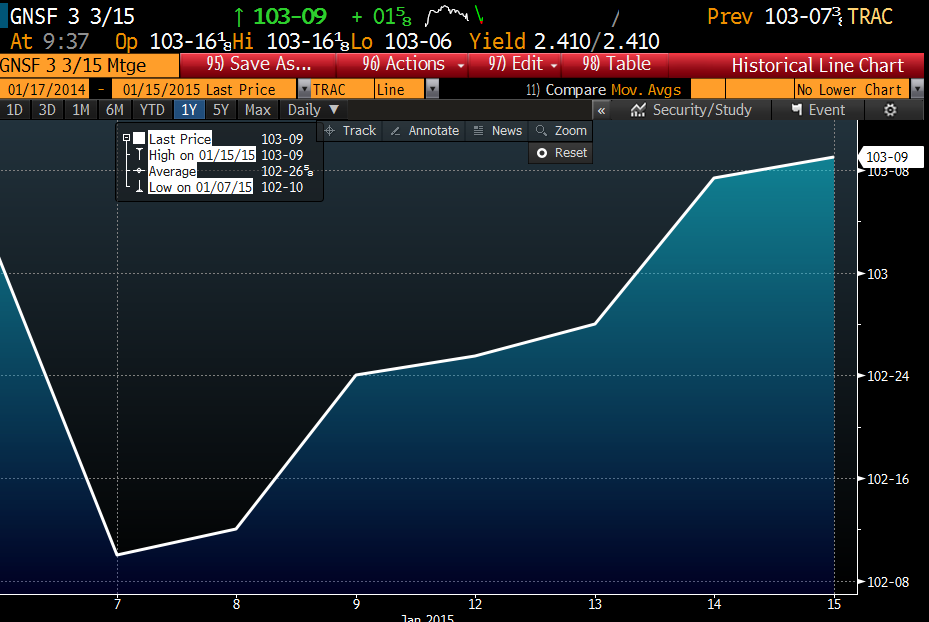Screen dimensions: 929x622
Task: Click the start date field 01/17/2014
Action: [43, 90]
